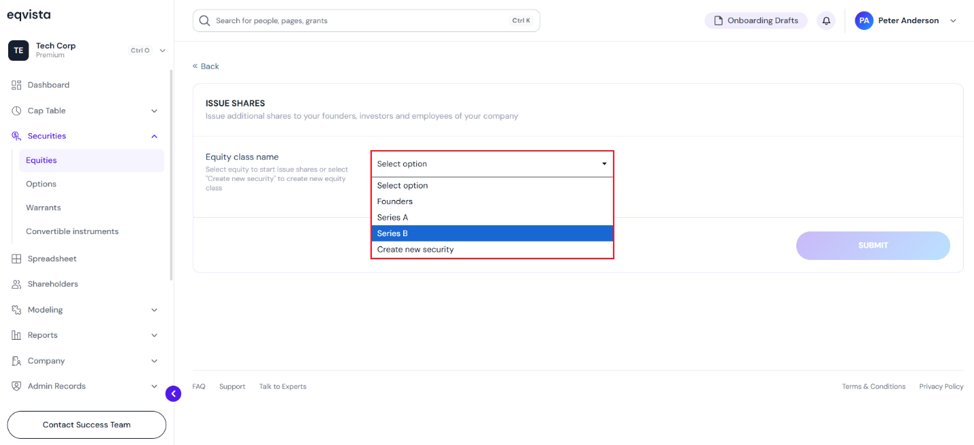974x445 pixels.
Task: Click the Tech Corp company name
Action: tap(56, 46)
